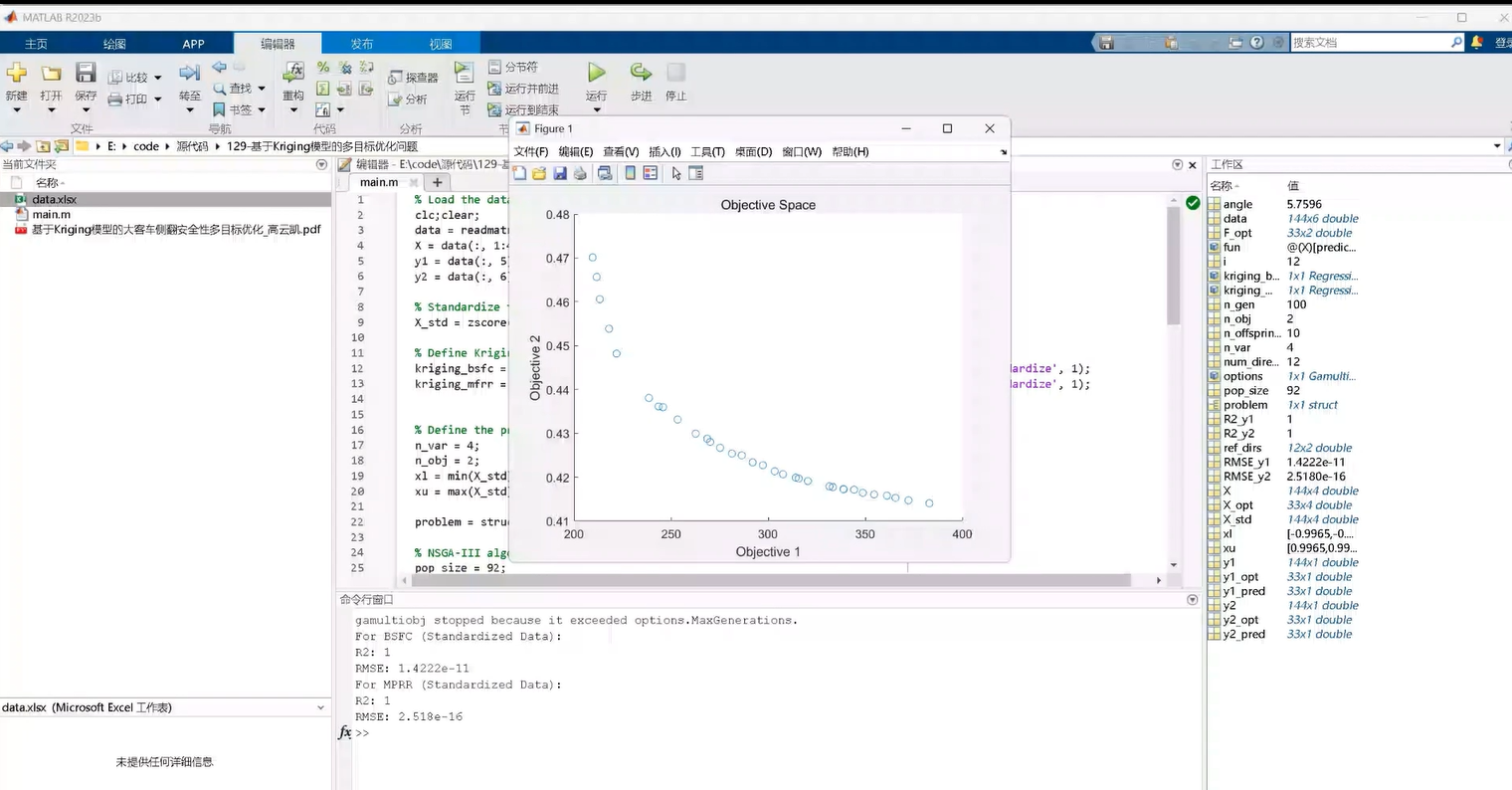Screen dimensions: 1512x790
Task: Select Edit Plot arrow tool in Figure toolbar
Action: coord(676,173)
